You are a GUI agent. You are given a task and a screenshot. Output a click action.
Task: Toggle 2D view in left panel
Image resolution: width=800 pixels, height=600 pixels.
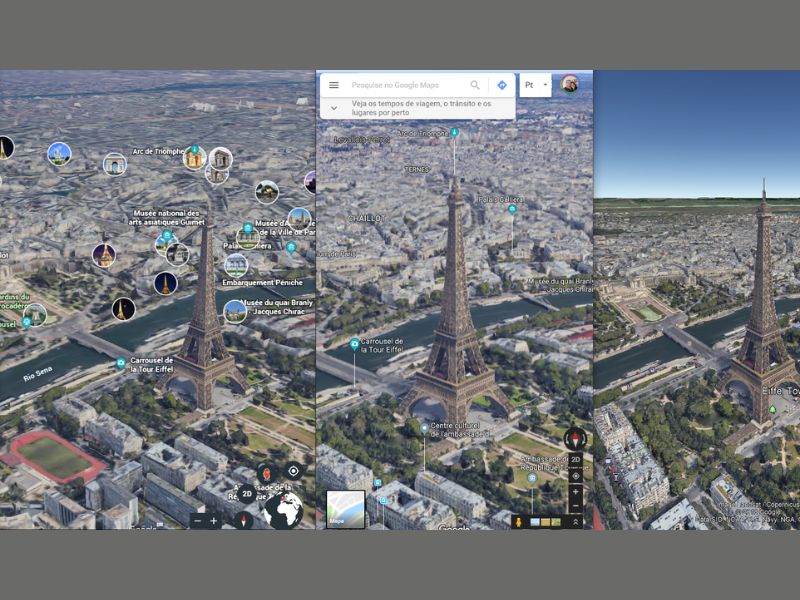(x=247, y=494)
